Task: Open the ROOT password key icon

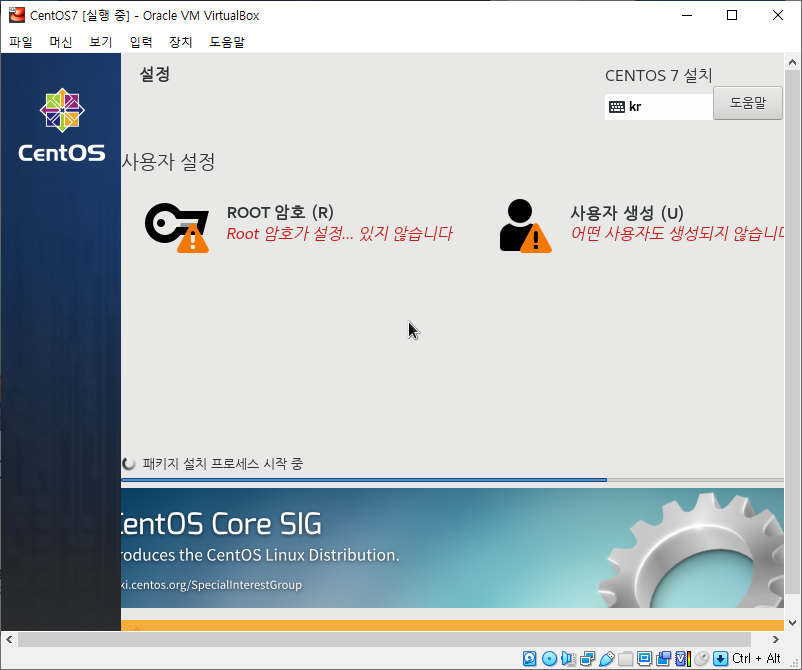Action: pyautogui.click(x=177, y=228)
